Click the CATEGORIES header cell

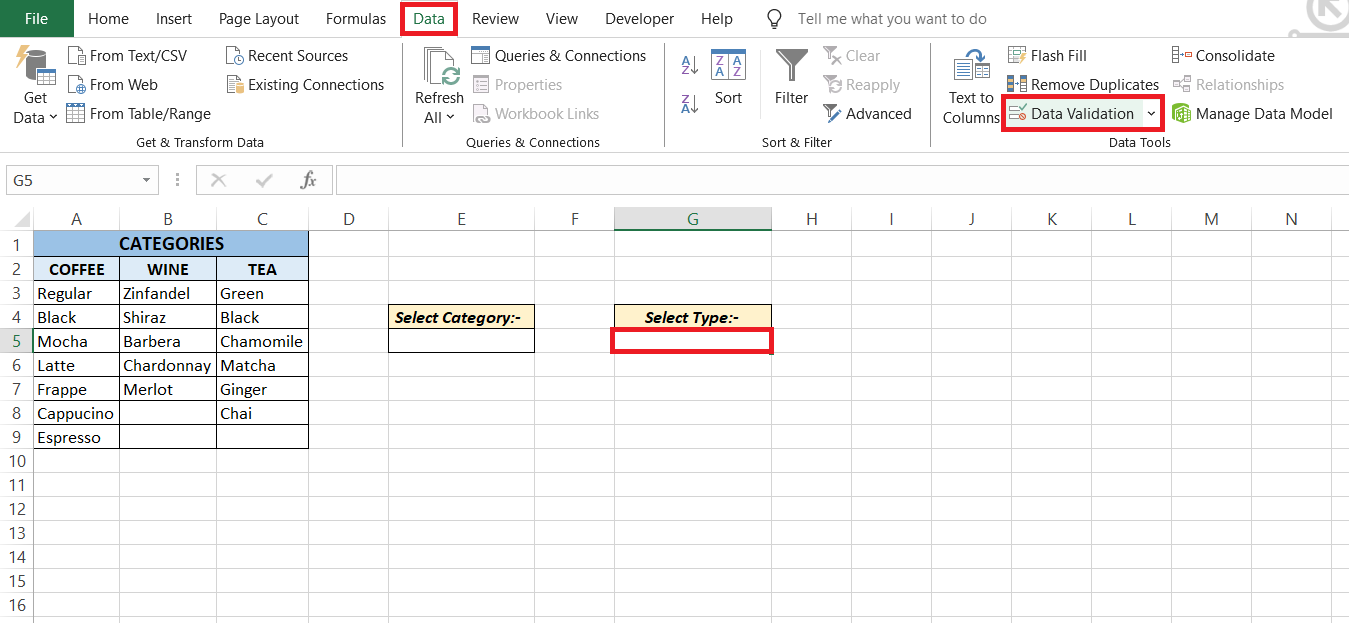(x=171, y=244)
